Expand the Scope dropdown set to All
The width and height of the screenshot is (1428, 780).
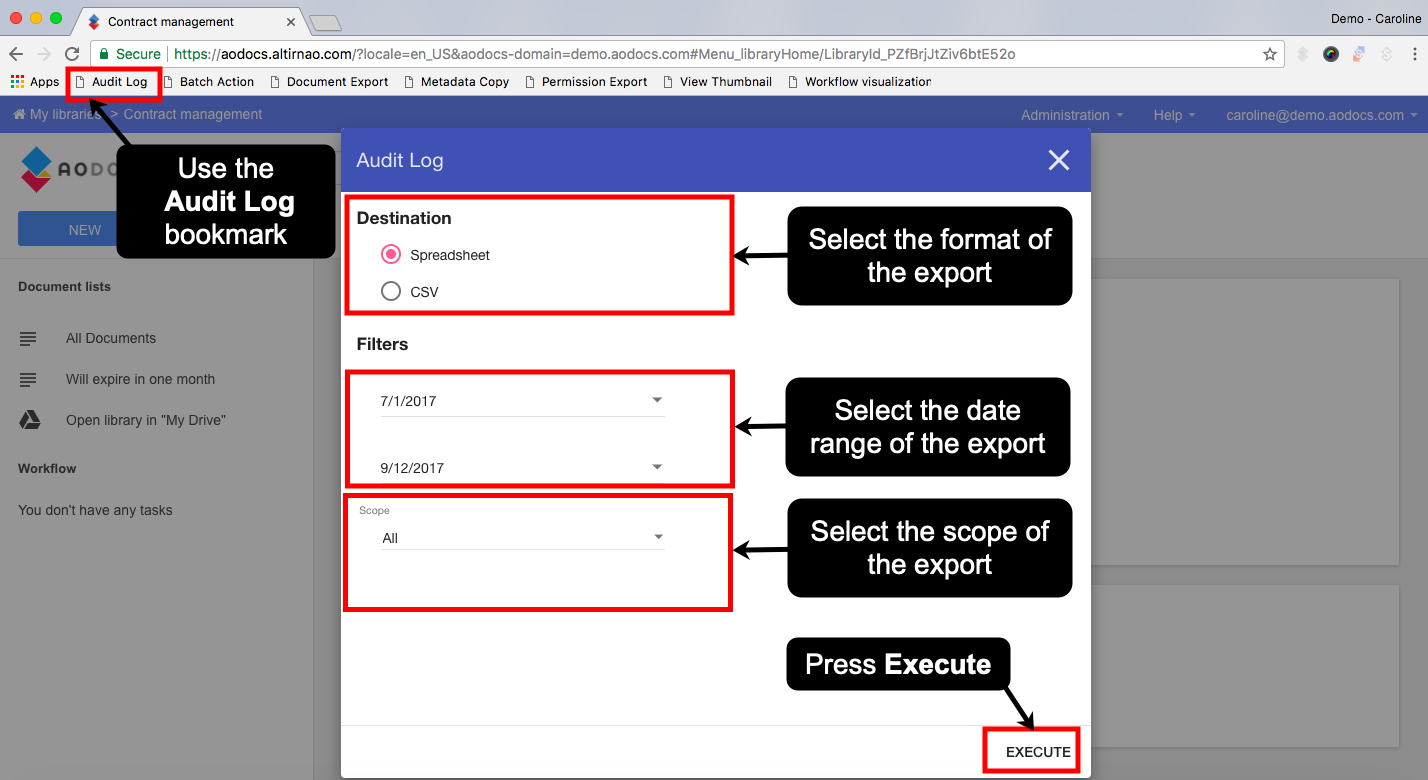point(522,538)
